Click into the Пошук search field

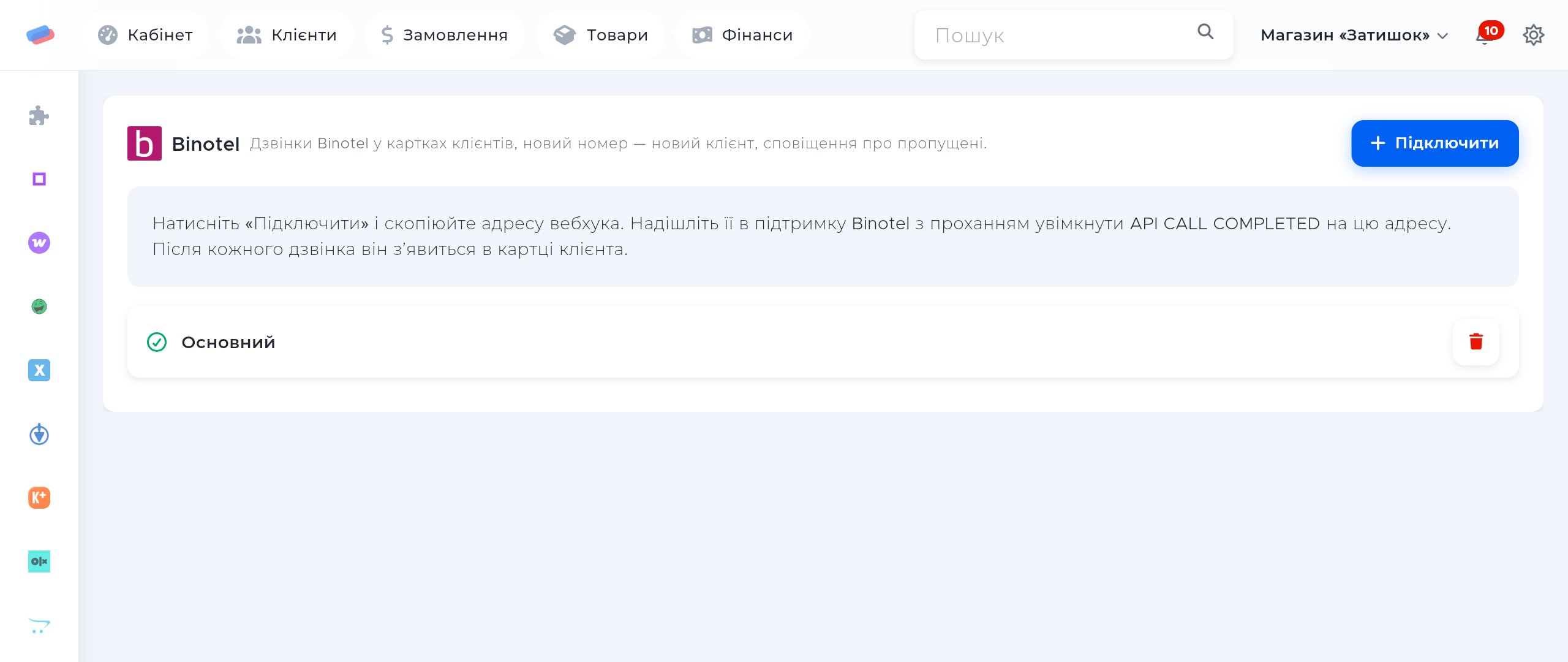pos(1073,35)
